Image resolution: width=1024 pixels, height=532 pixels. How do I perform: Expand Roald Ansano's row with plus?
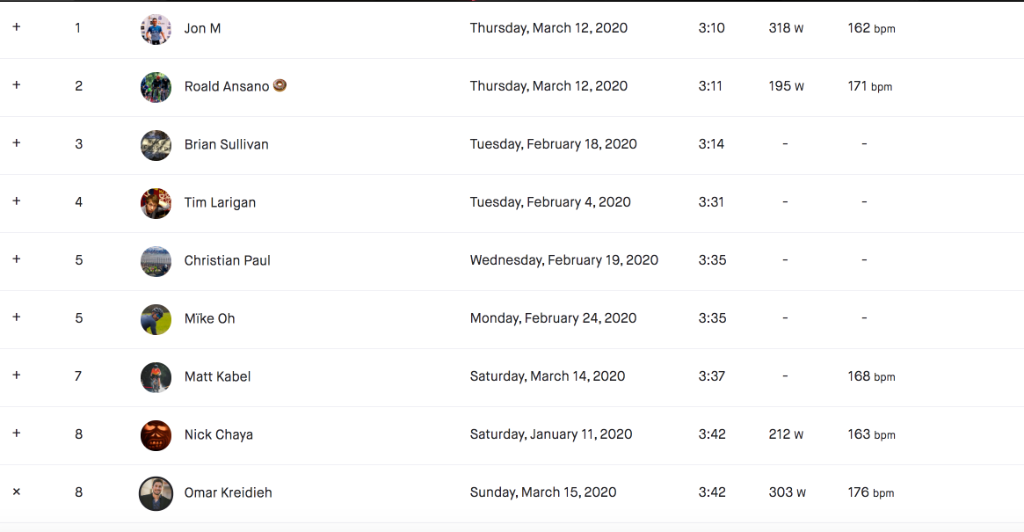coord(16,86)
